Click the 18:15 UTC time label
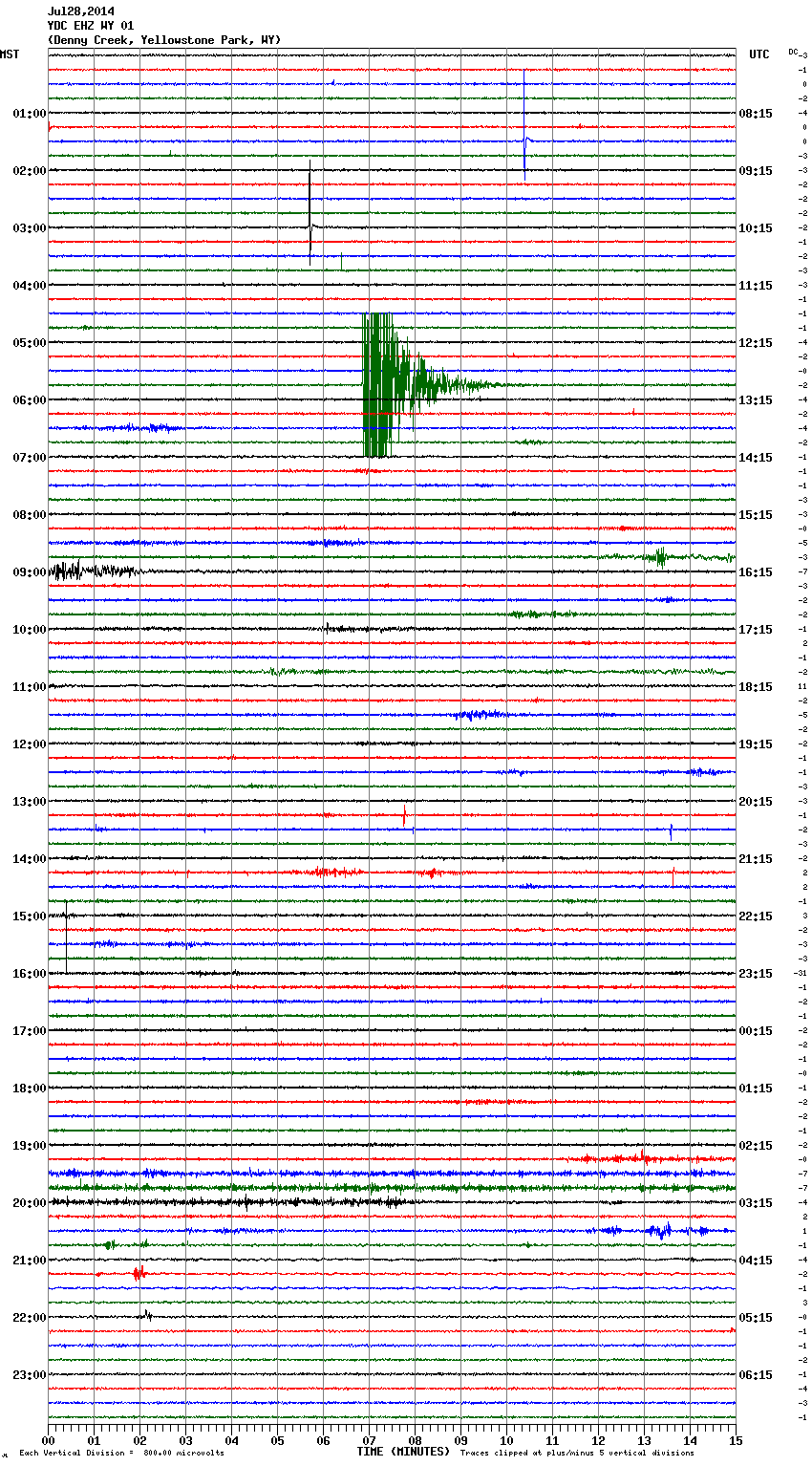The image size is (812, 1466). (756, 687)
